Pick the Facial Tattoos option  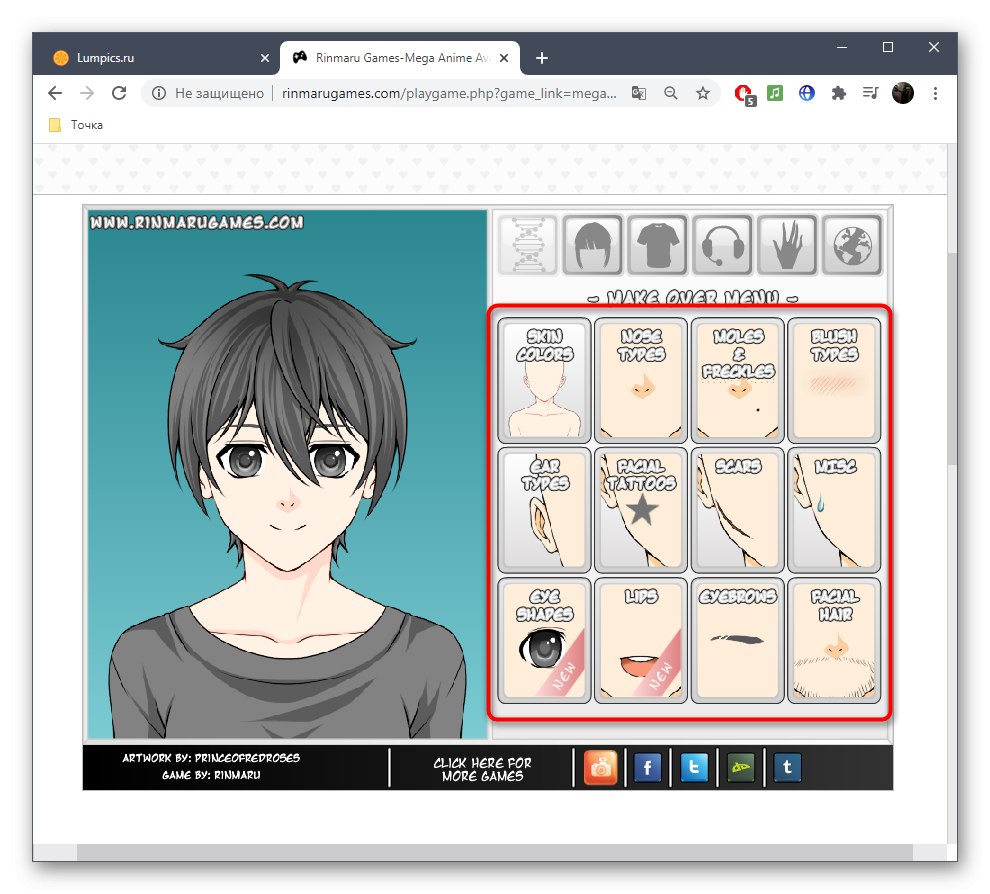[641, 510]
